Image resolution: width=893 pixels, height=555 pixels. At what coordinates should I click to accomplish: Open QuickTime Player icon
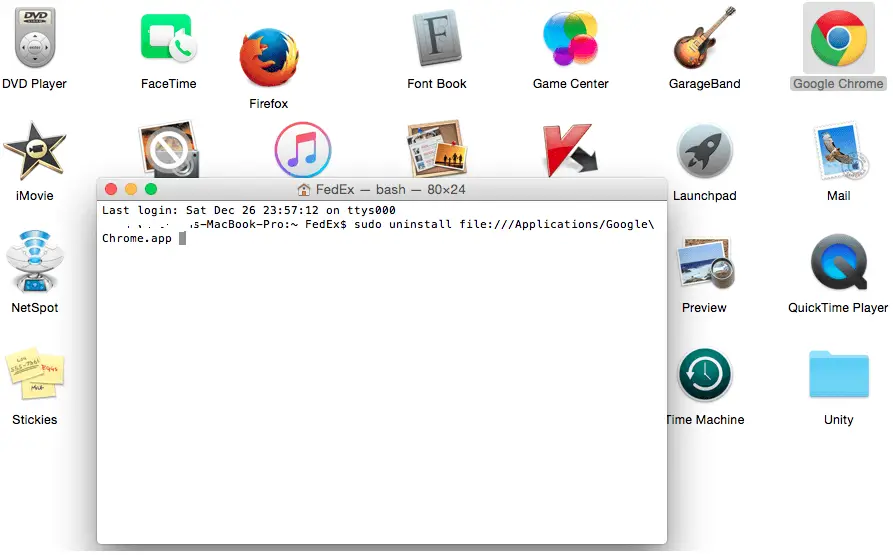pyautogui.click(x=839, y=262)
